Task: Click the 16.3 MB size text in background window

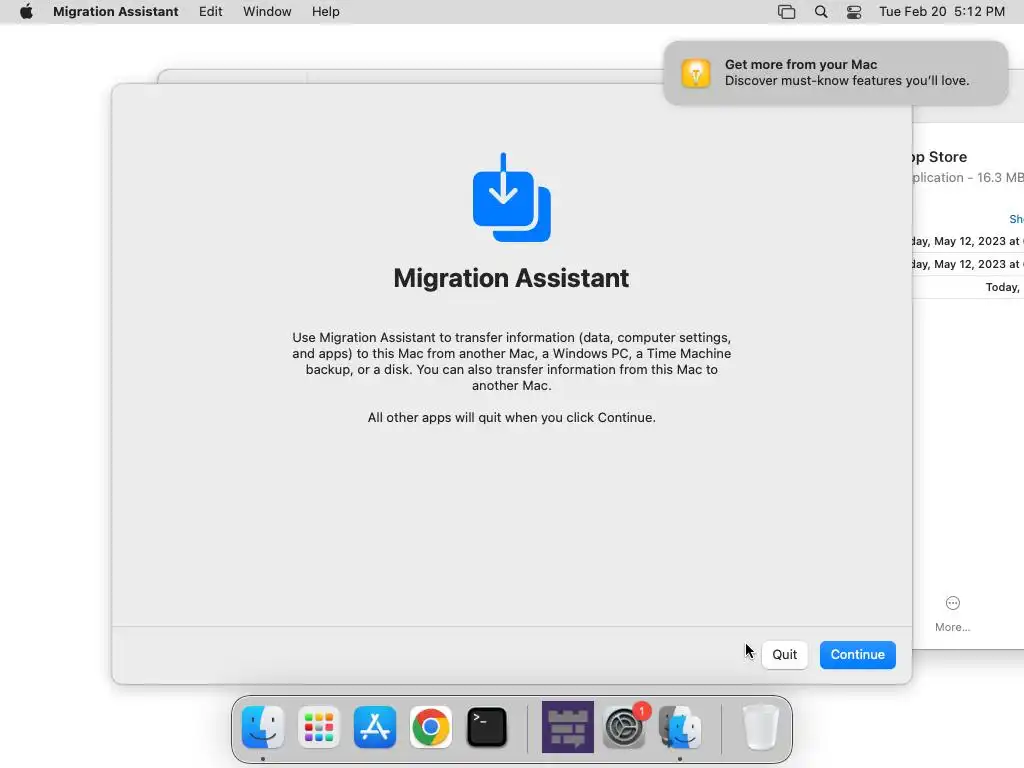Action: pyautogui.click(x=1000, y=178)
